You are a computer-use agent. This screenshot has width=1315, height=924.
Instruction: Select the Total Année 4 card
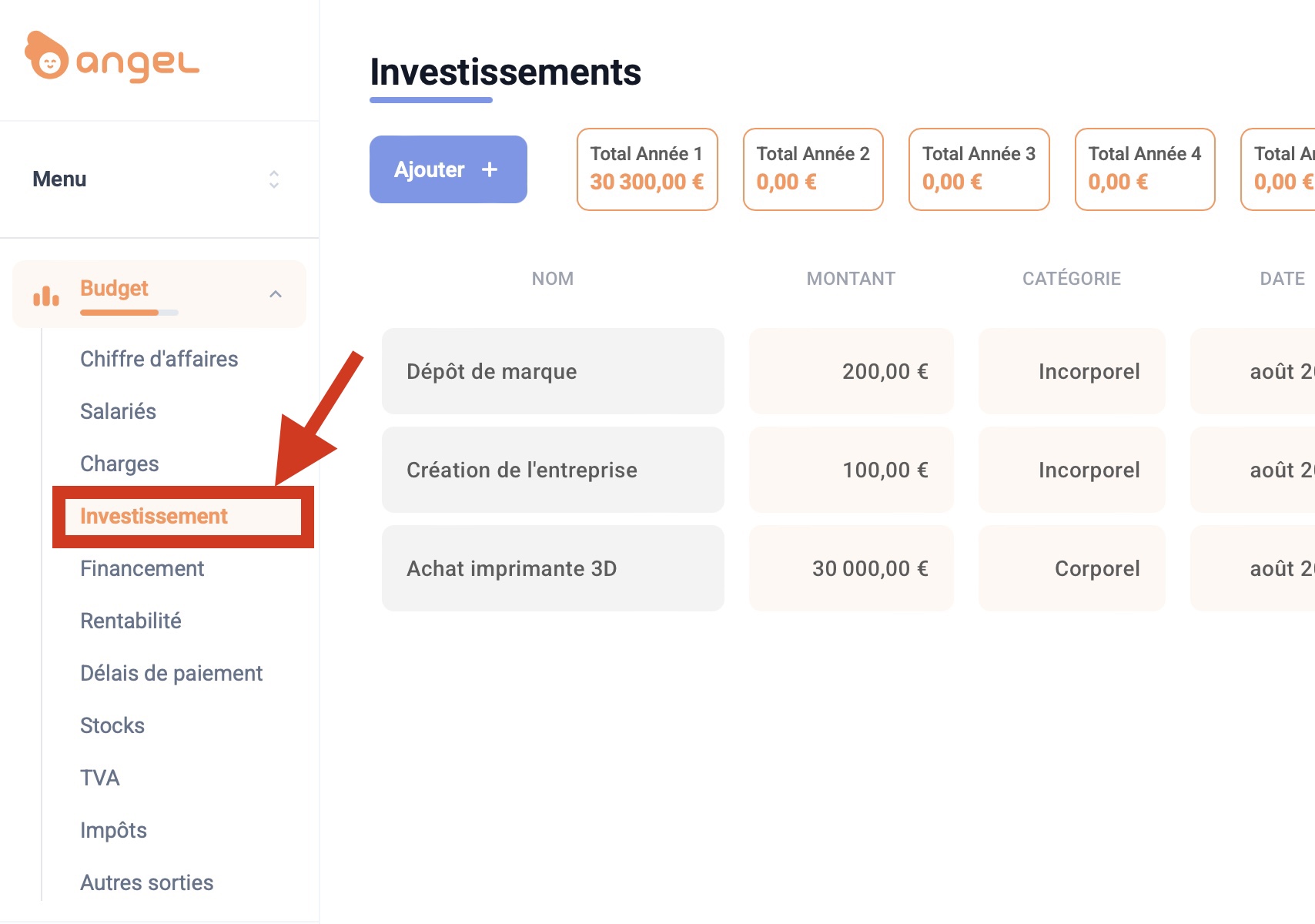pyautogui.click(x=1145, y=169)
